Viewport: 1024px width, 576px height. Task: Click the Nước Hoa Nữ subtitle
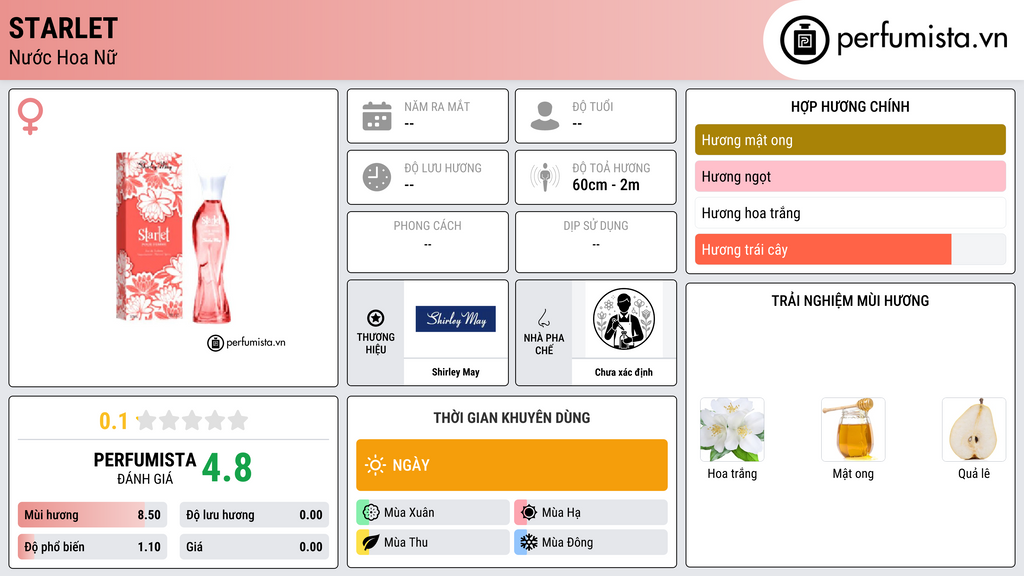(63, 57)
